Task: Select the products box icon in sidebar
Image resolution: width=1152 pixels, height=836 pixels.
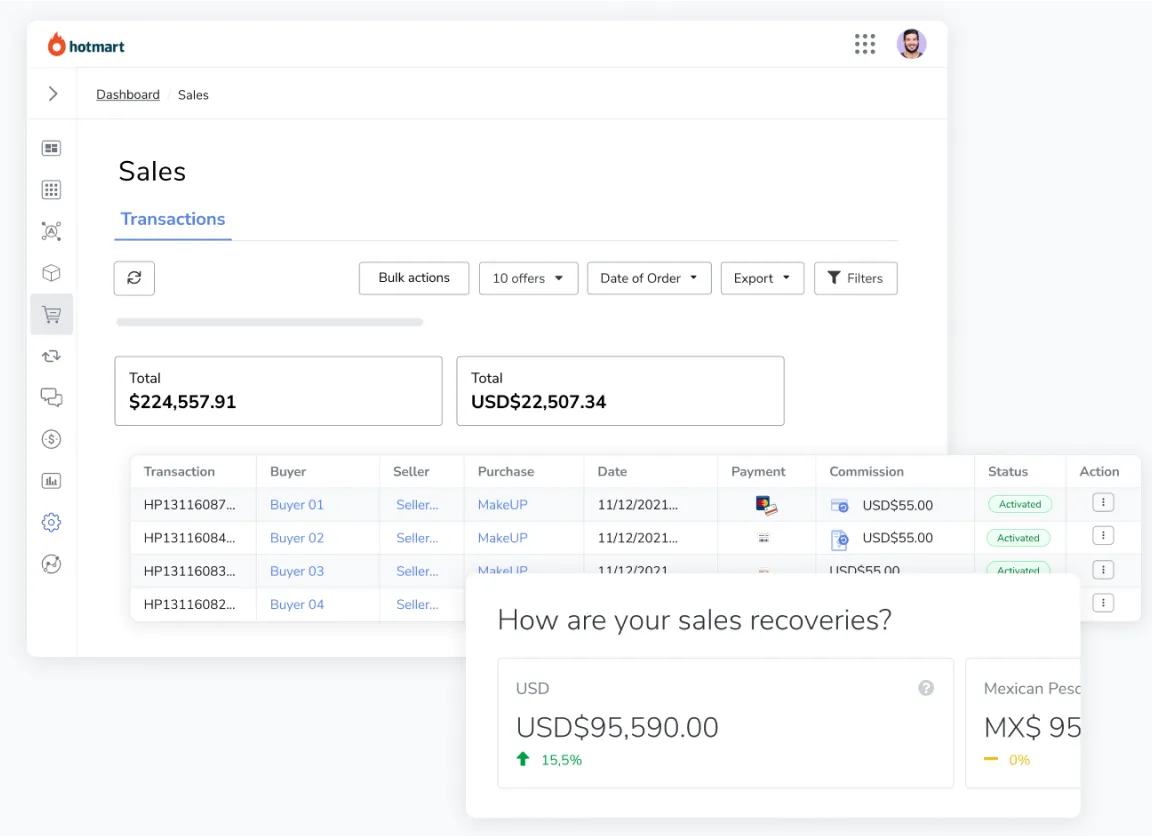Action: (x=51, y=272)
